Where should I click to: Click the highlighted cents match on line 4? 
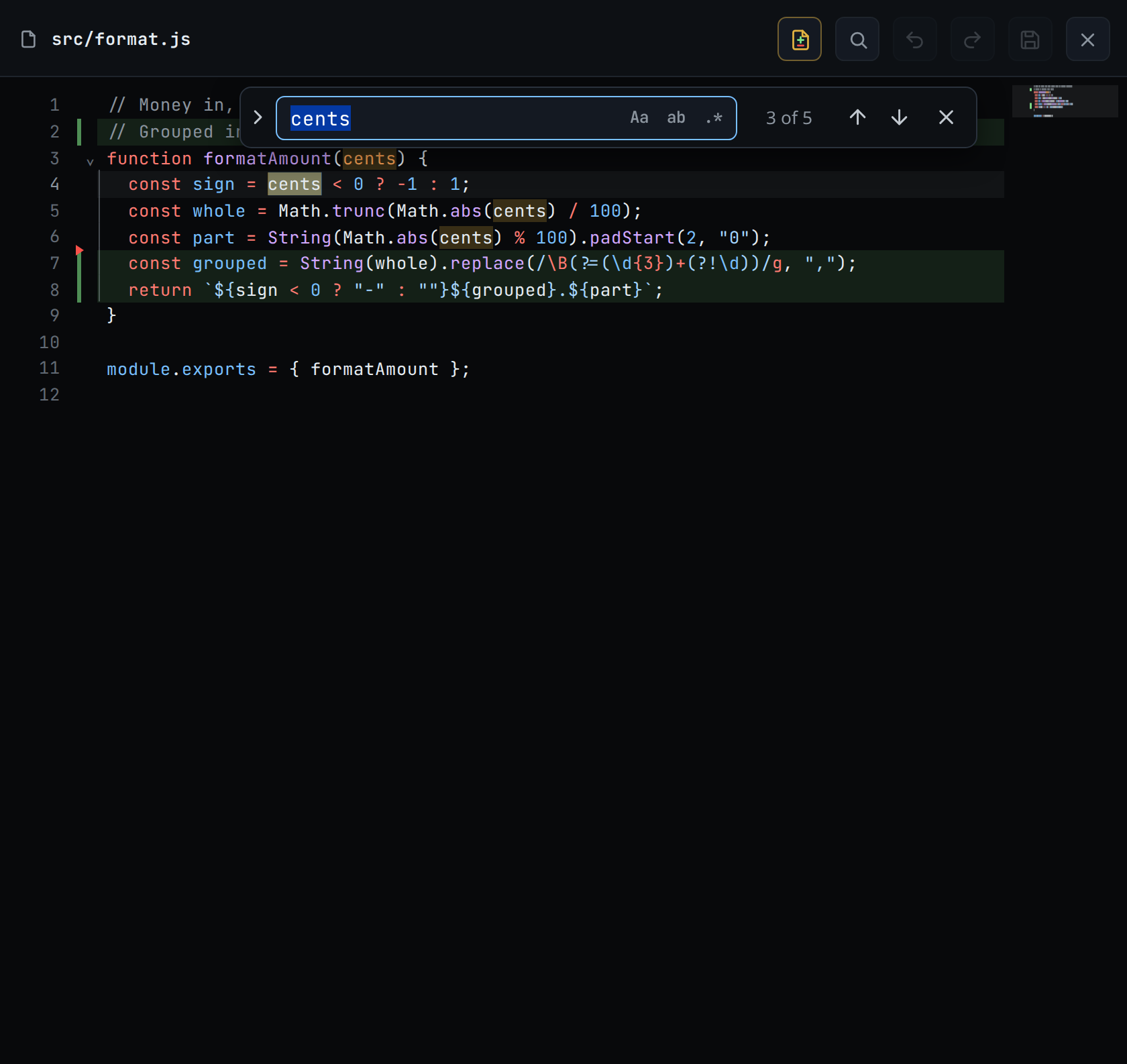(294, 184)
